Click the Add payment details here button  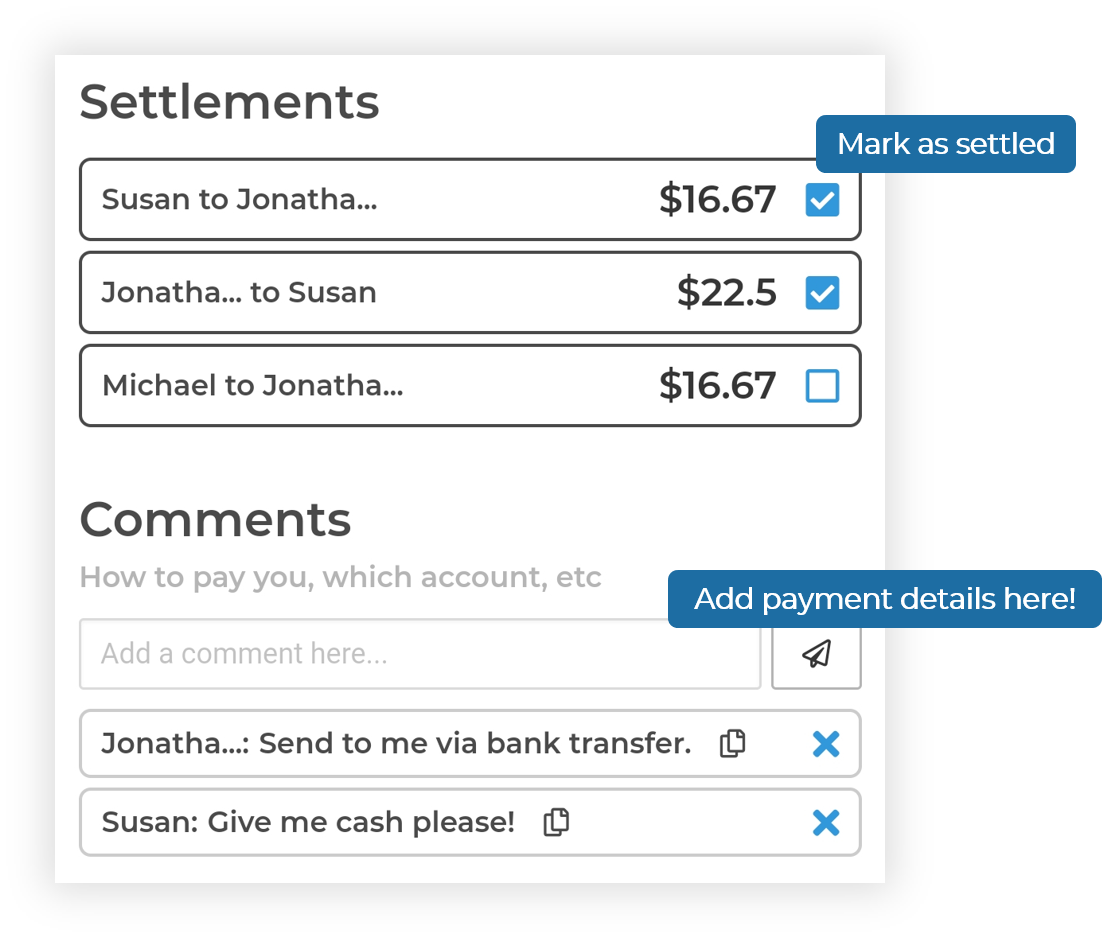coord(884,598)
